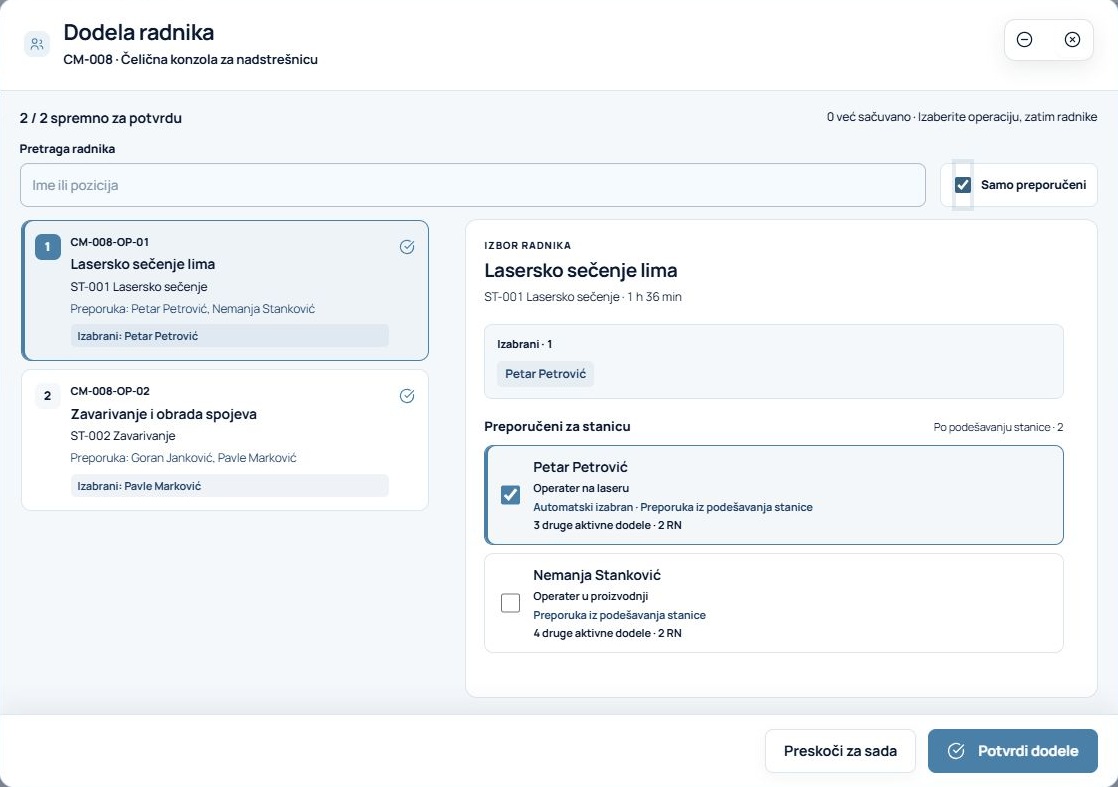Click 'Operater na laseru' role text

pyautogui.click(x=581, y=488)
